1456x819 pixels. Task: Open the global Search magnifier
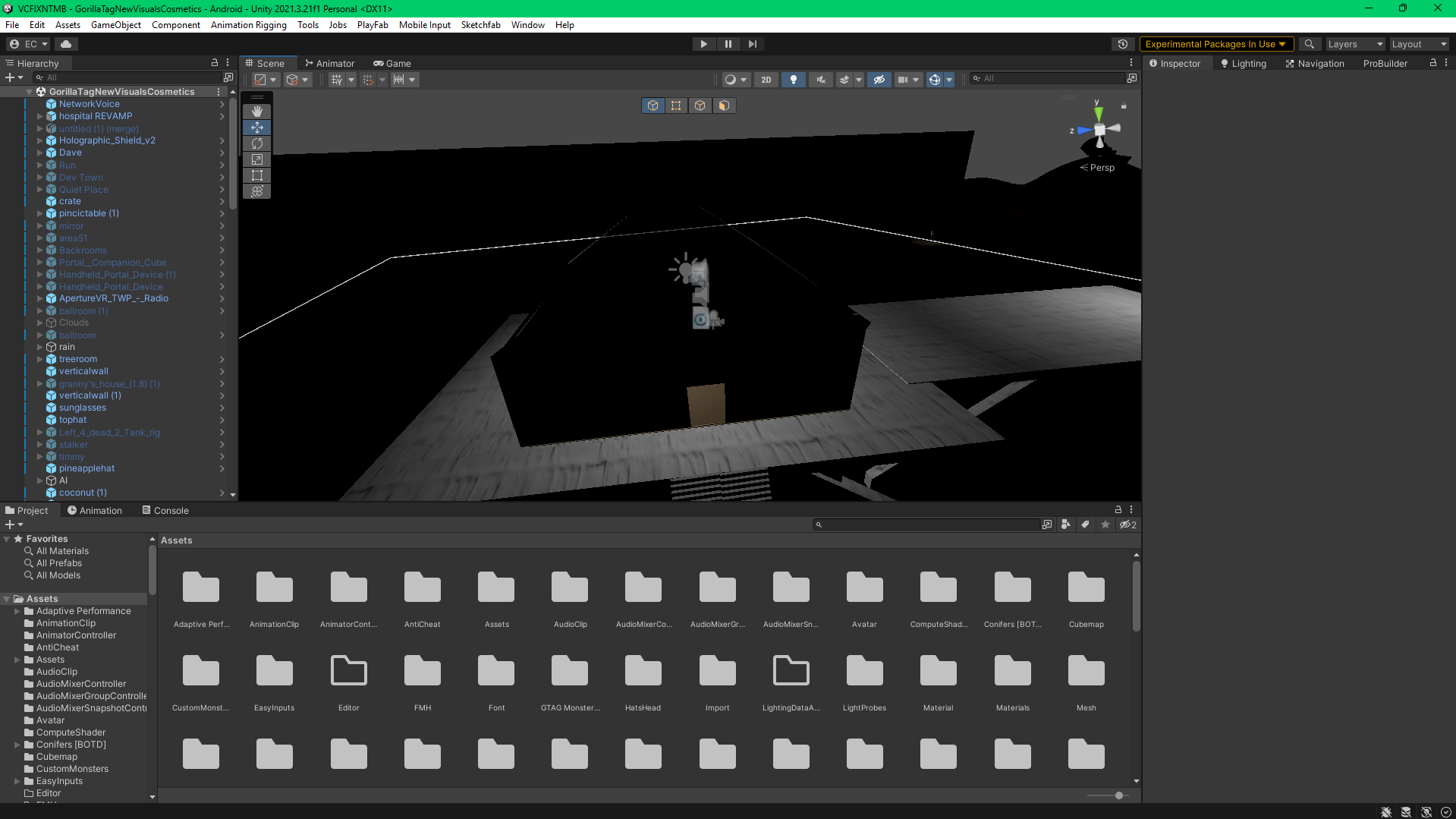pos(1309,44)
